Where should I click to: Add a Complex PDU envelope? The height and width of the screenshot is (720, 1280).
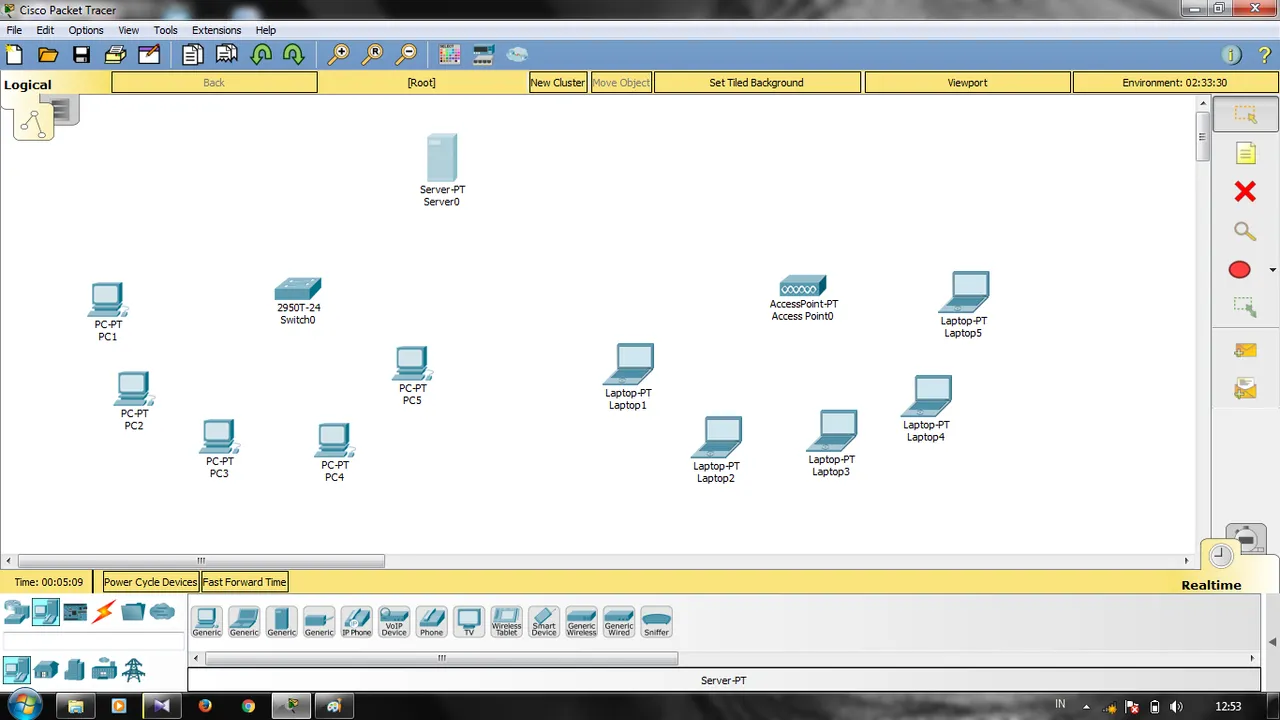pos(1245,389)
